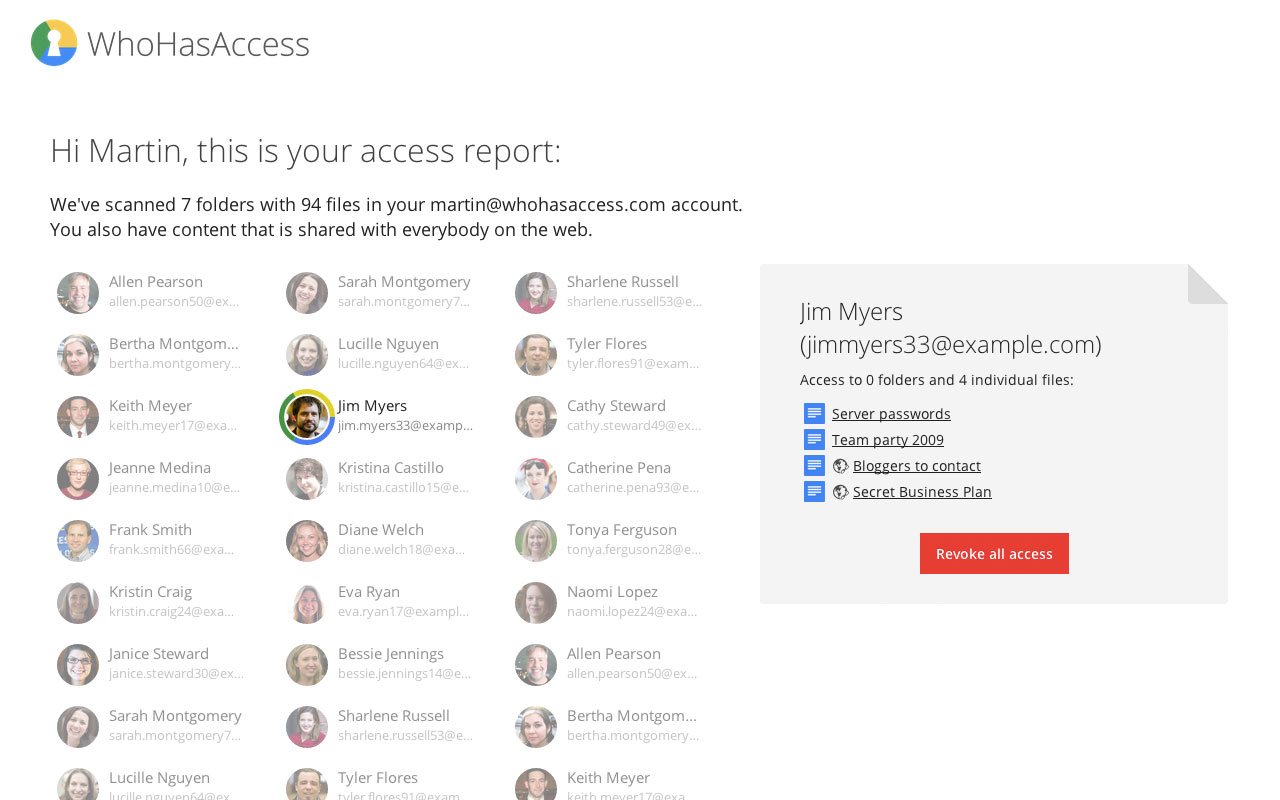1280x800 pixels.
Task: Click the Revoke all access button
Action: point(994,553)
